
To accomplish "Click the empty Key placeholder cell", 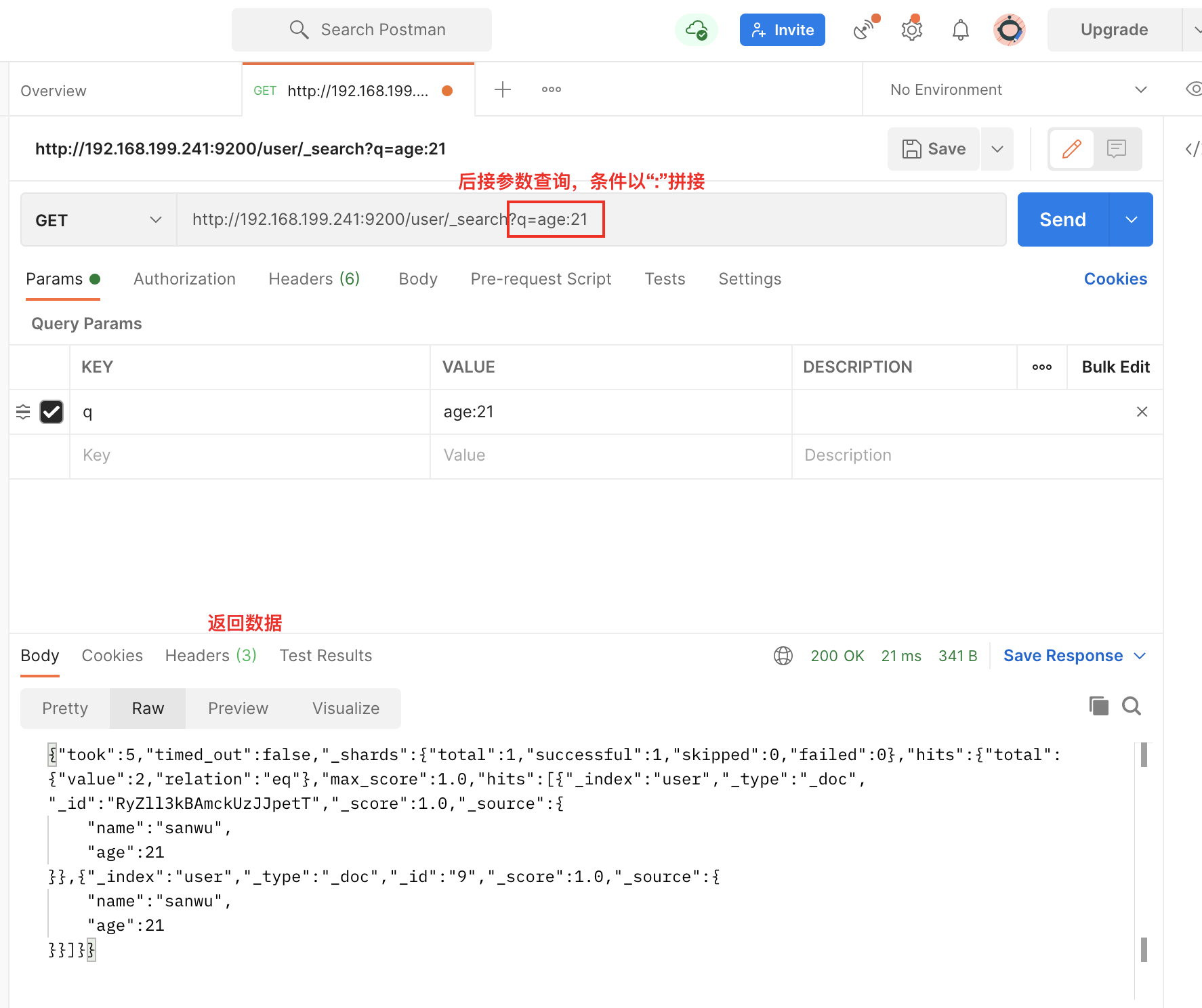I will pyautogui.click(x=249, y=456).
